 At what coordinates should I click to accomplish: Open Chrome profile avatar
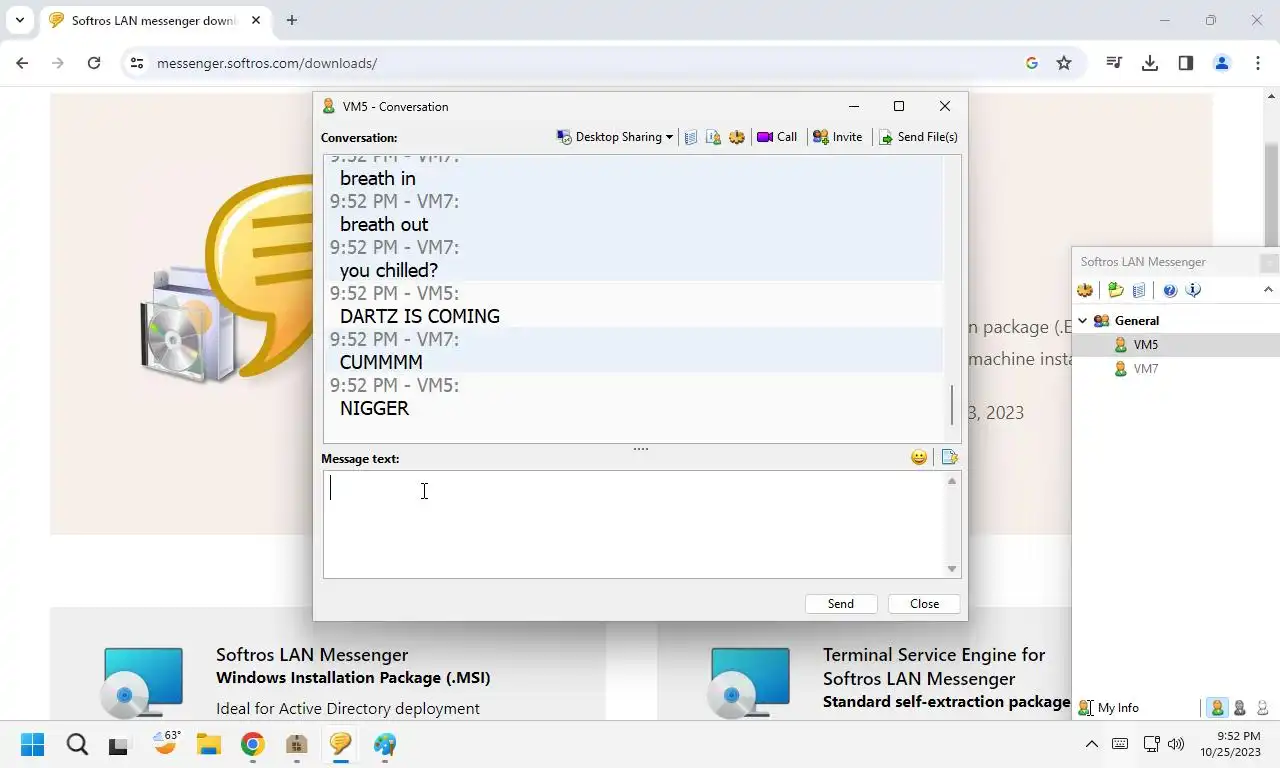[x=1222, y=63]
